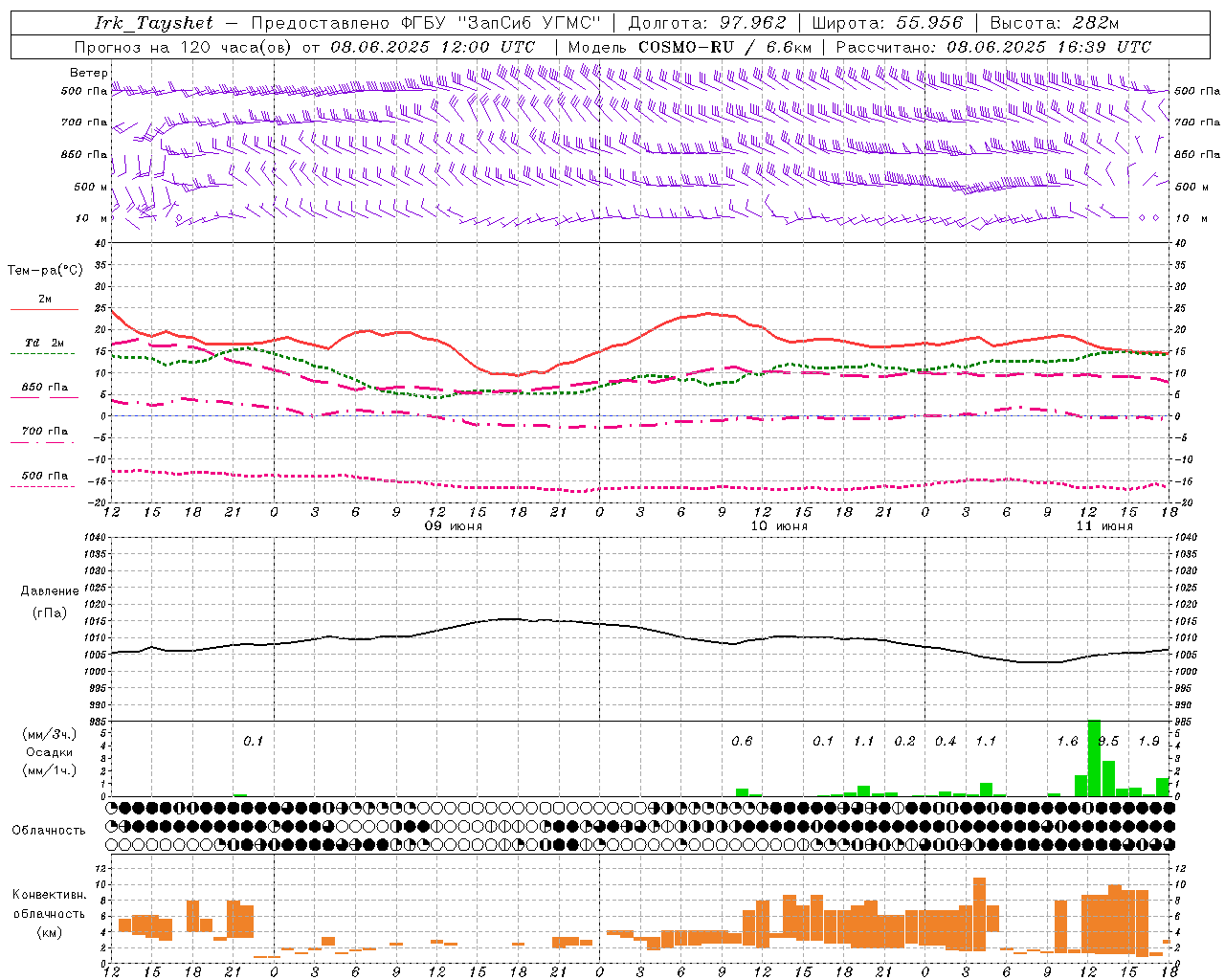Click the 'Модель COSMO-RU / 6.6км' text

[689, 47]
